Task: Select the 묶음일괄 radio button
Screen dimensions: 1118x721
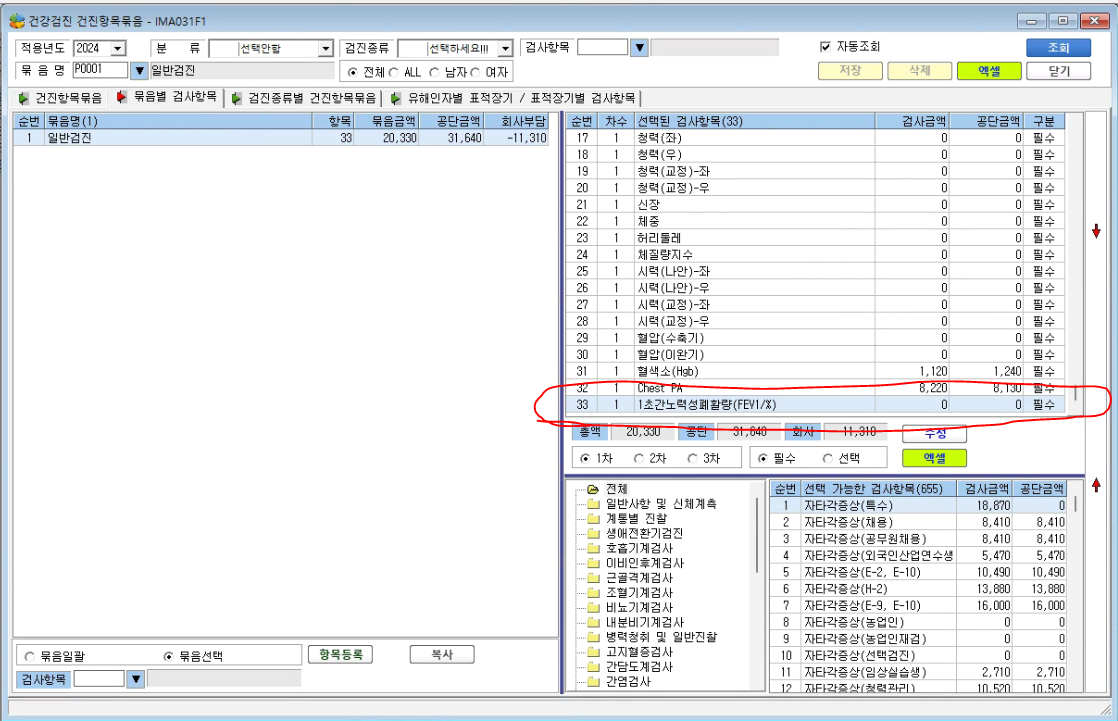Action: point(29,656)
